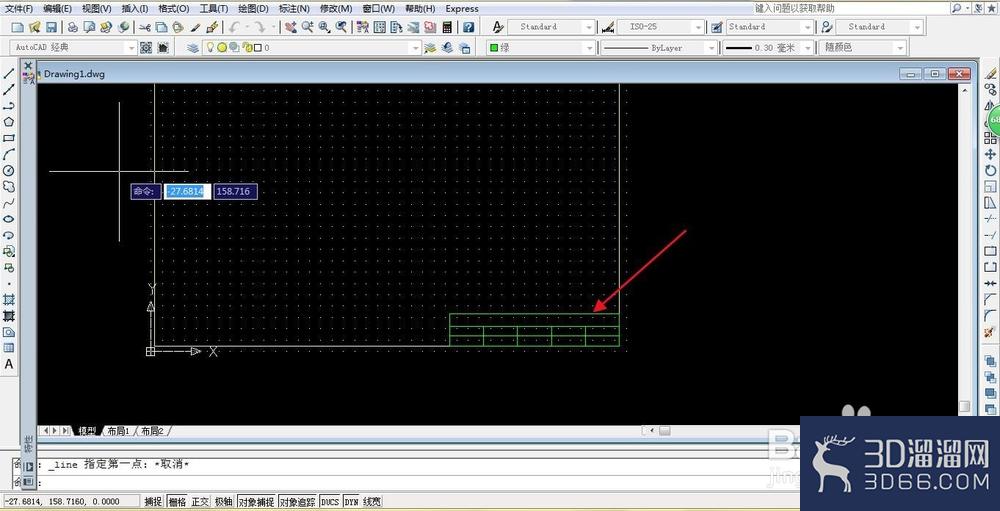This screenshot has width=1000, height=511.
Task: Click the search magnifier beside help box
Action: 957,8
